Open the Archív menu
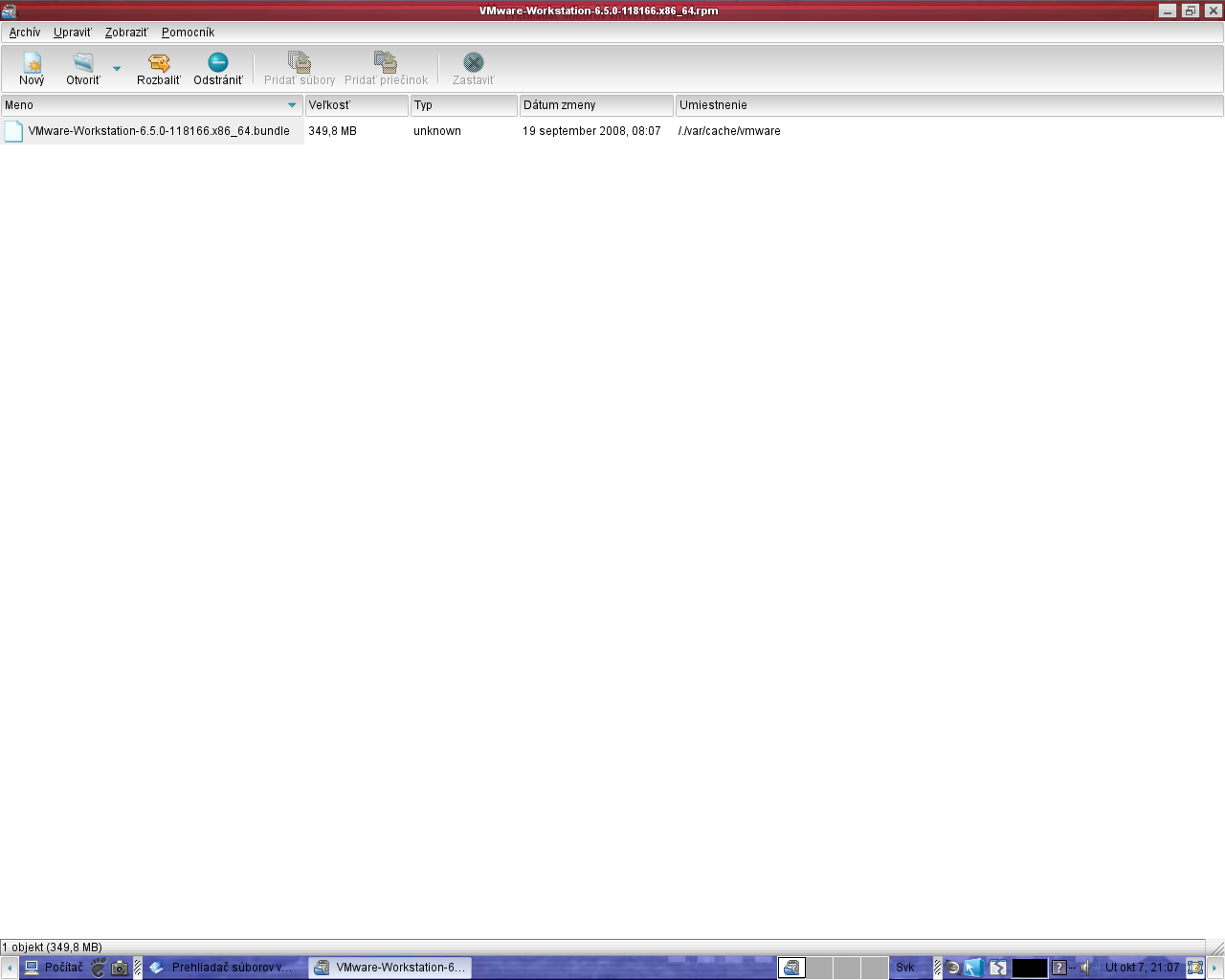The width and height of the screenshot is (1225, 980). 25,33
